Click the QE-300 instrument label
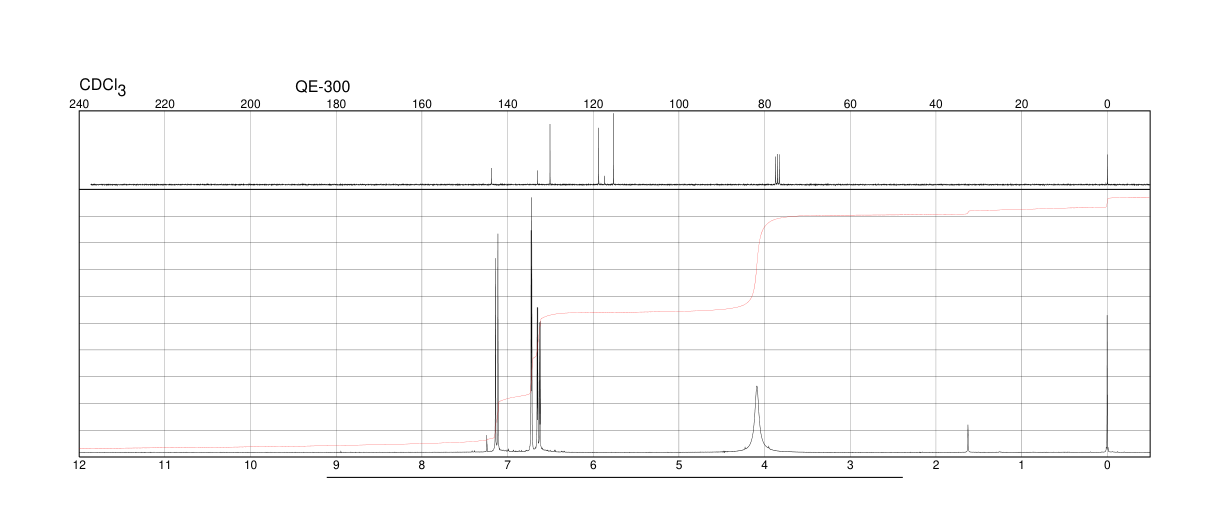 [322, 87]
